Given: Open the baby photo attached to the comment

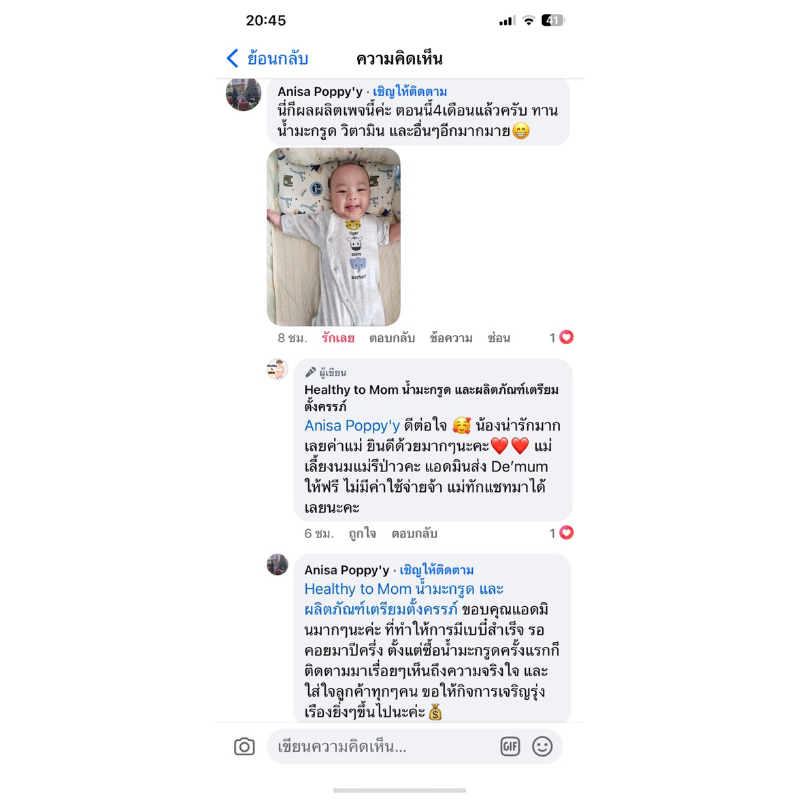Looking at the screenshot, I should pos(334,237).
